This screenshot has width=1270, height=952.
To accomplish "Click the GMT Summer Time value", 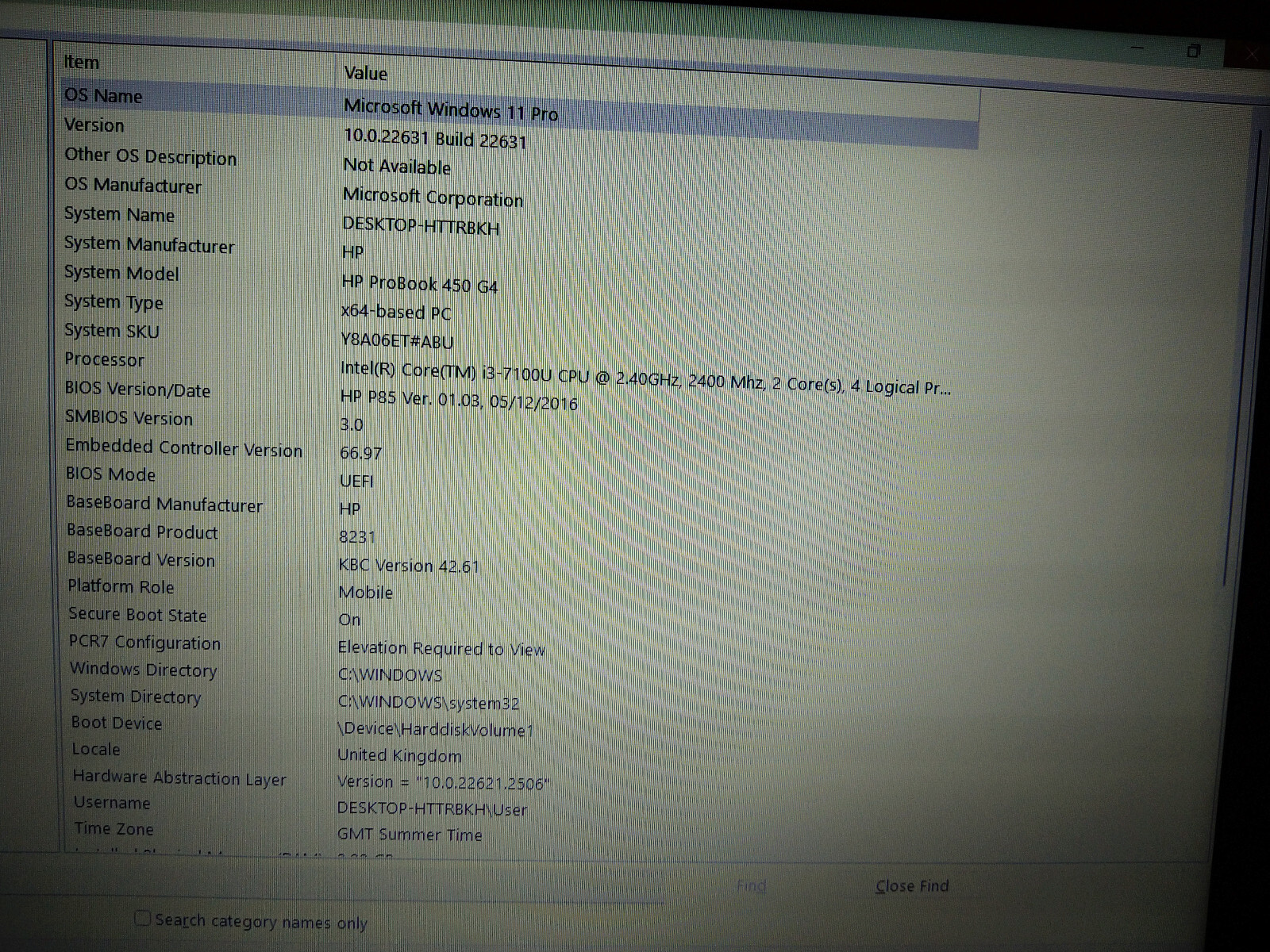I will coord(410,835).
